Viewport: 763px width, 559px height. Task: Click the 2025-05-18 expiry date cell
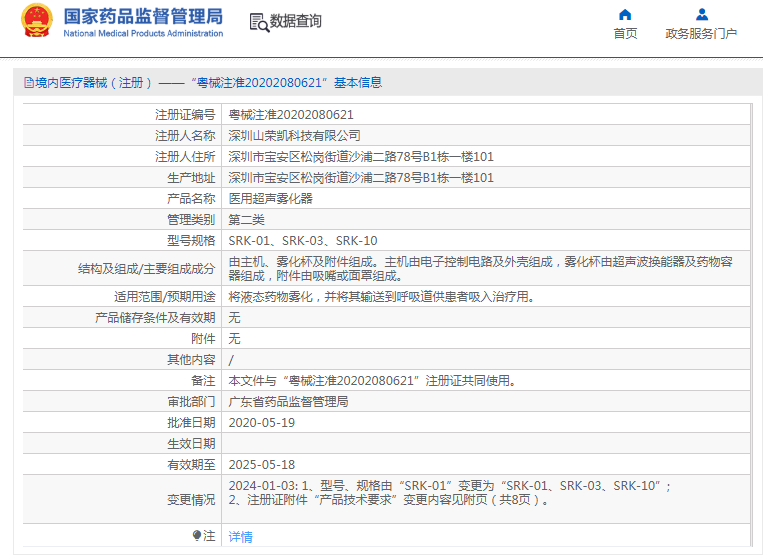tap(262, 465)
